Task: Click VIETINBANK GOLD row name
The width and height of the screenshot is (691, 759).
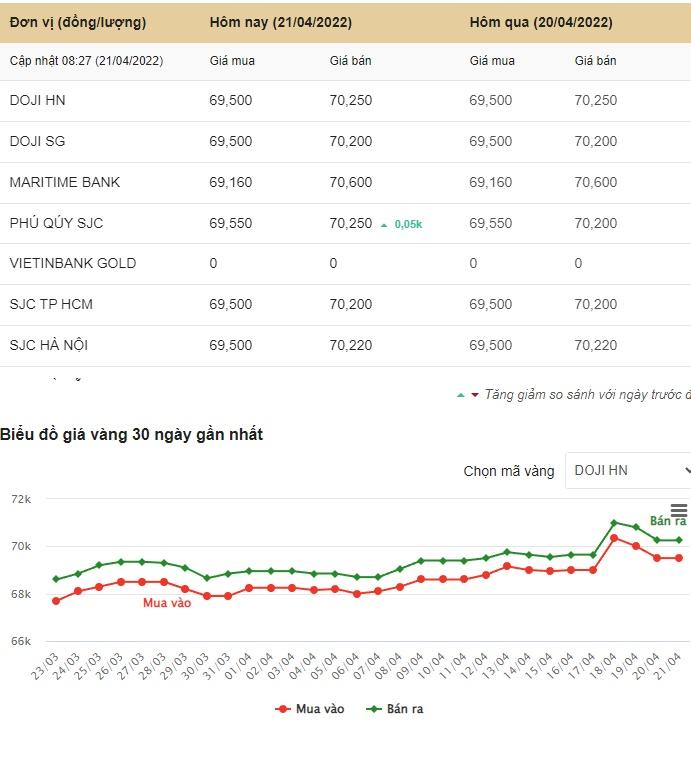Action: (x=73, y=263)
